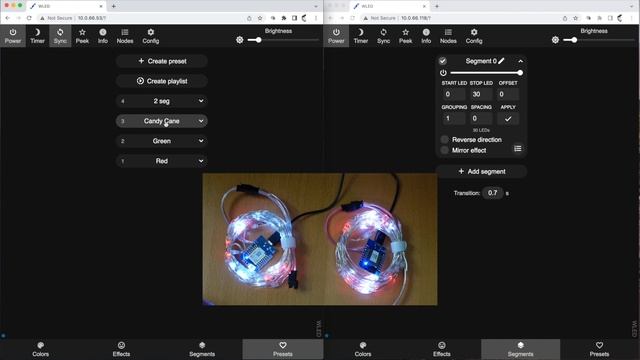Expand the Green preset chevron
Image resolution: width=640 pixels, height=360 pixels.
tap(201, 141)
